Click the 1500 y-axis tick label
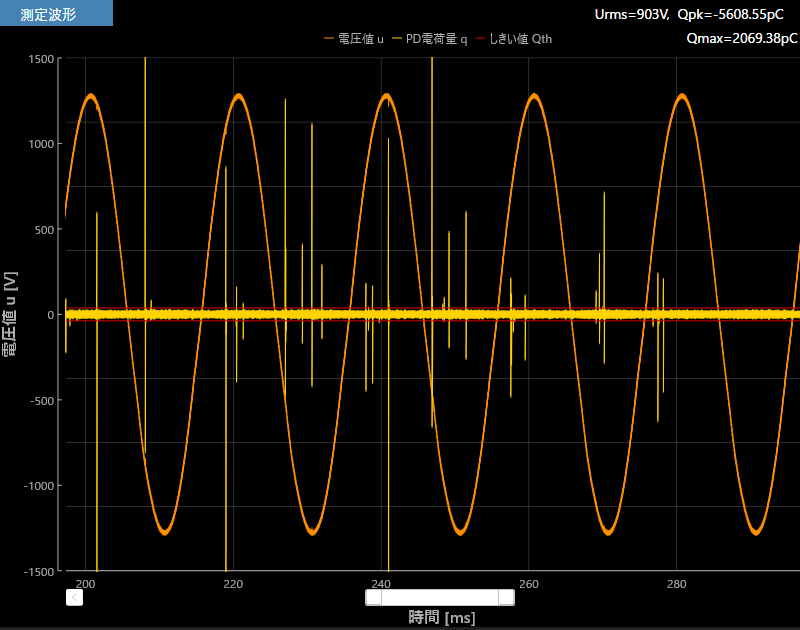This screenshot has width=800, height=630. 41,59
